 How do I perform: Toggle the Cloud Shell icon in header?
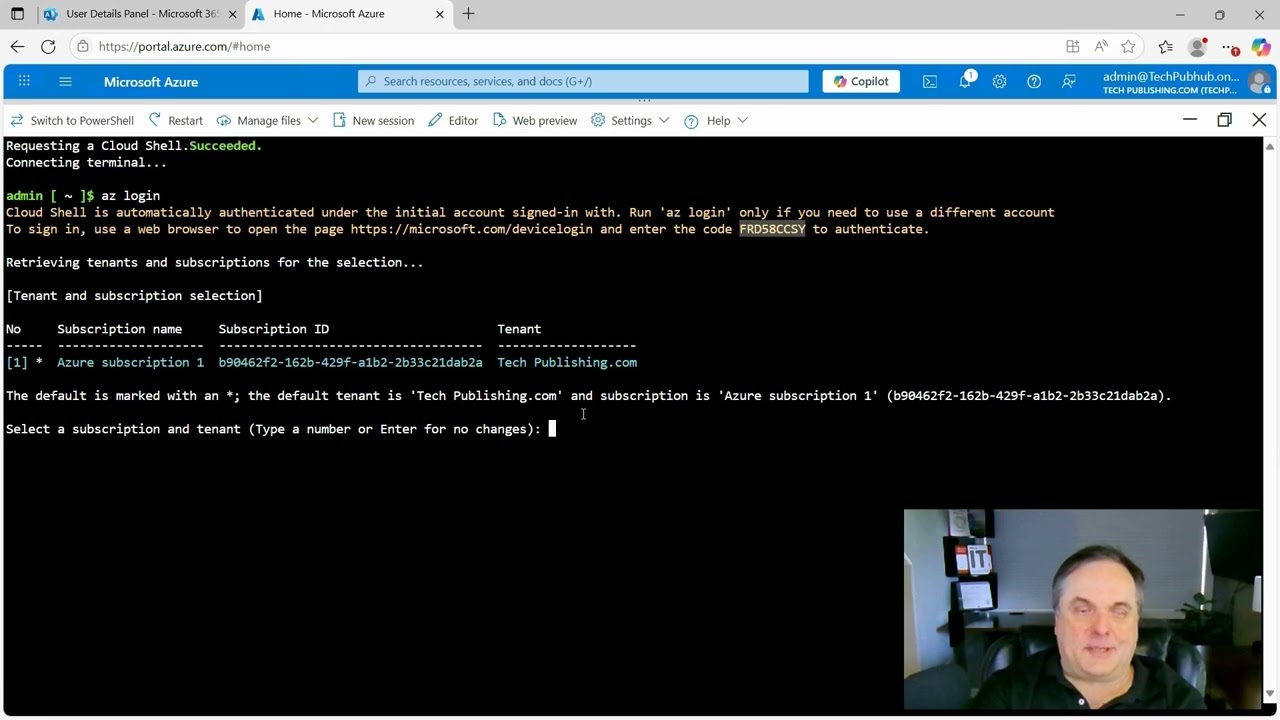[x=930, y=81]
